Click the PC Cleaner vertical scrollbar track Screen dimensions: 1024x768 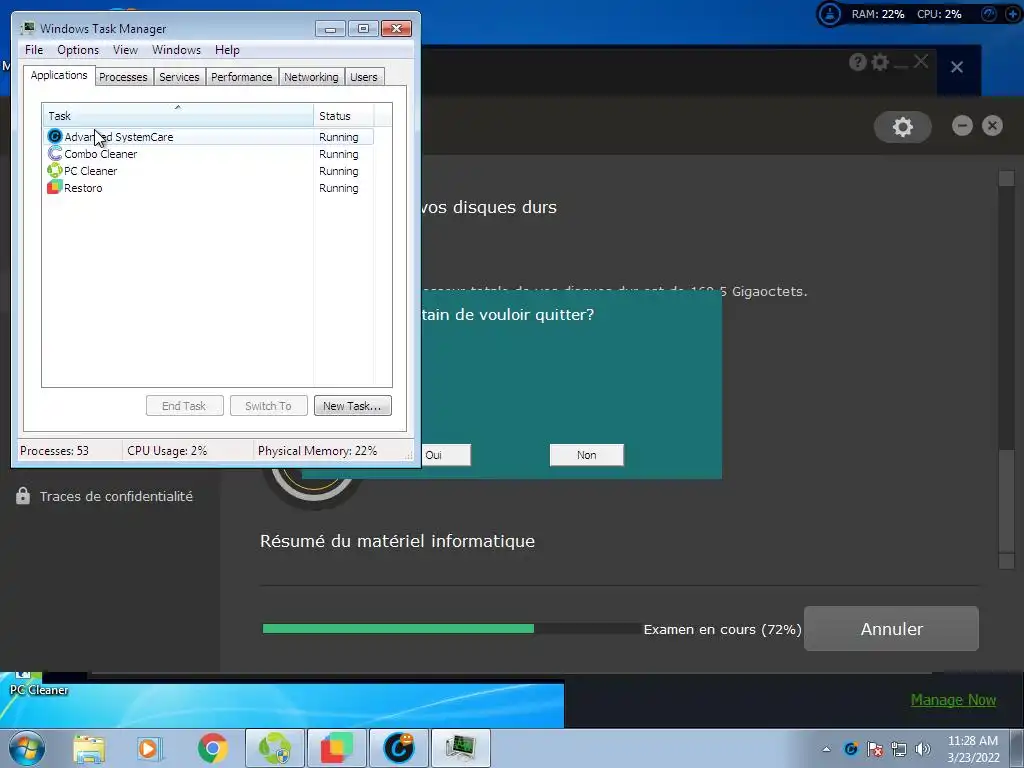[1006, 370]
